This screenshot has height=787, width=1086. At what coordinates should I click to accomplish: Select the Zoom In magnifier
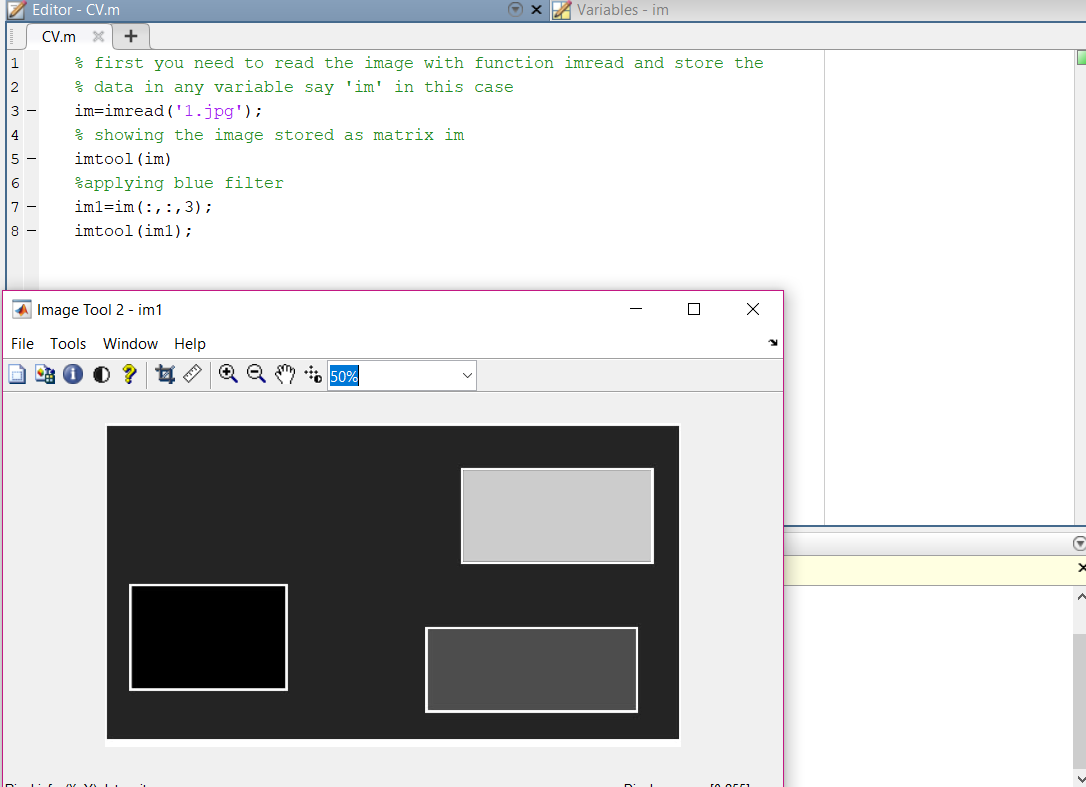228,374
